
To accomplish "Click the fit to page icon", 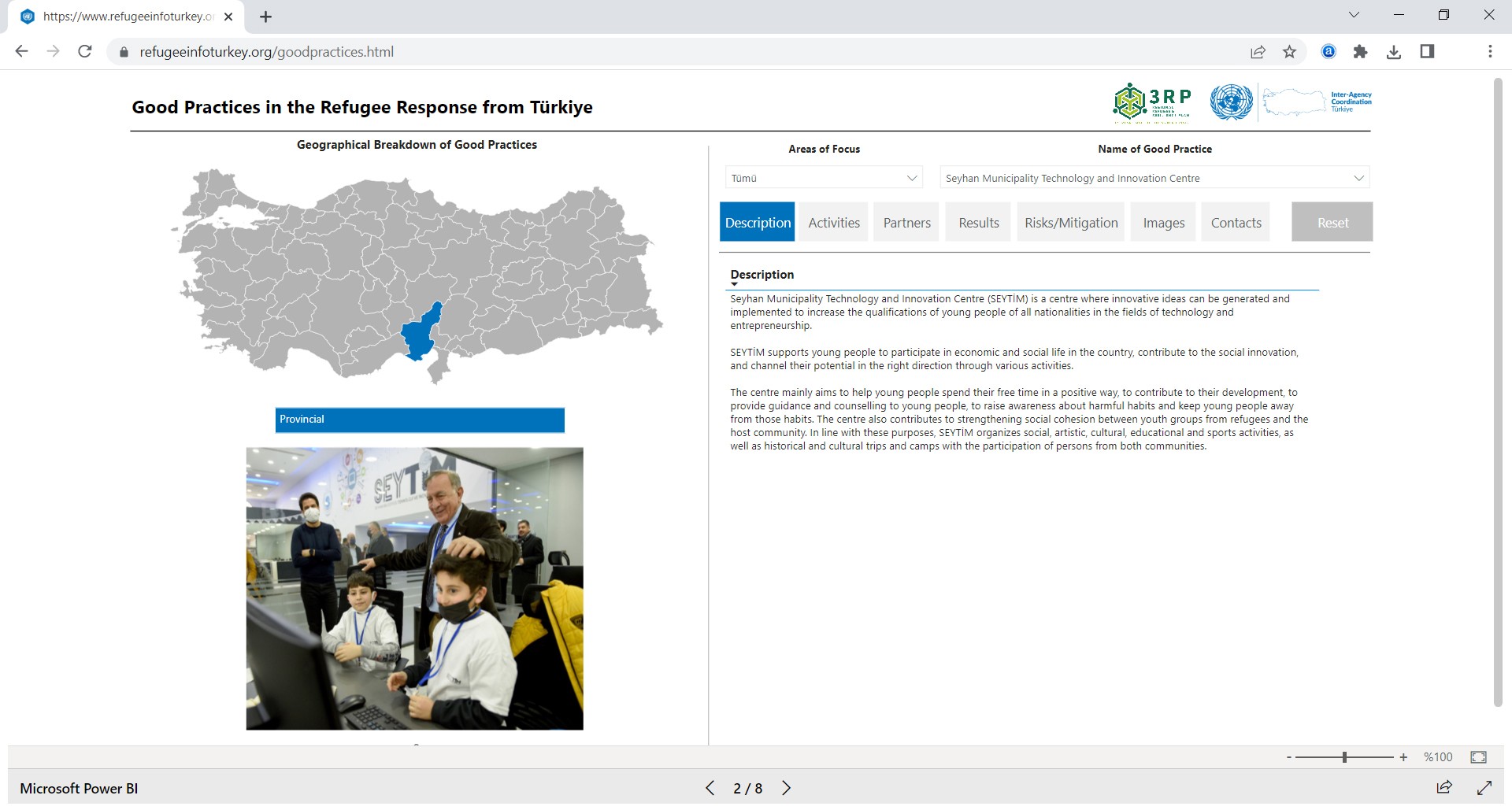I will tap(1478, 757).
